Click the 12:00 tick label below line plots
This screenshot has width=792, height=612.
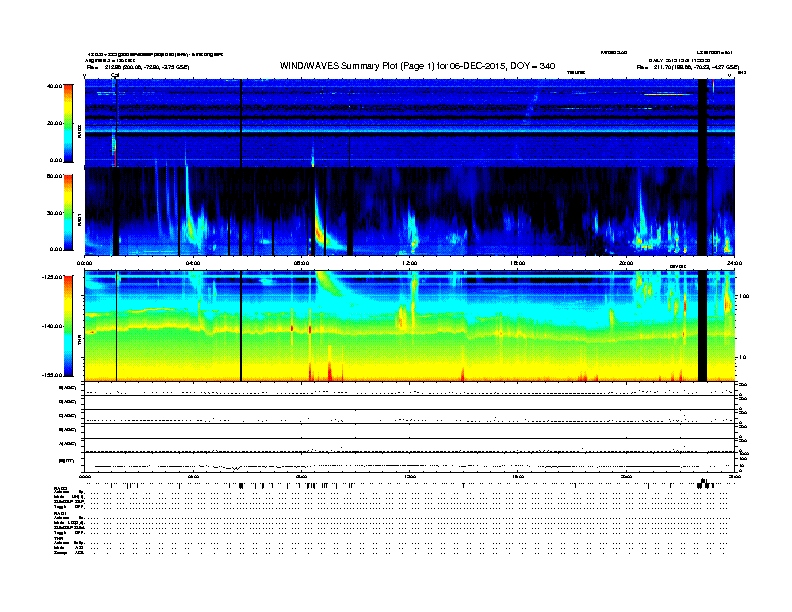click(x=410, y=476)
